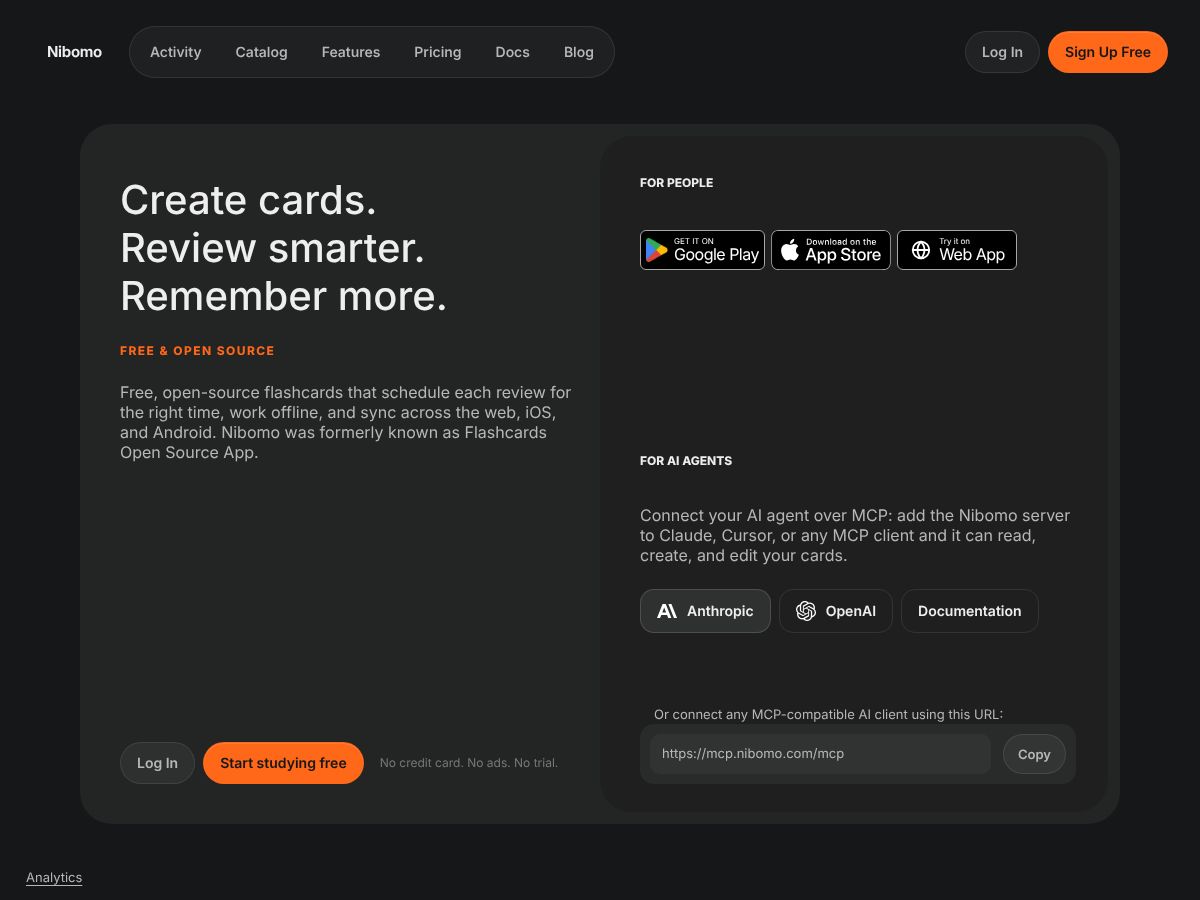Click Log In in the header
The width and height of the screenshot is (1200, 900).
coord(1002,52)
